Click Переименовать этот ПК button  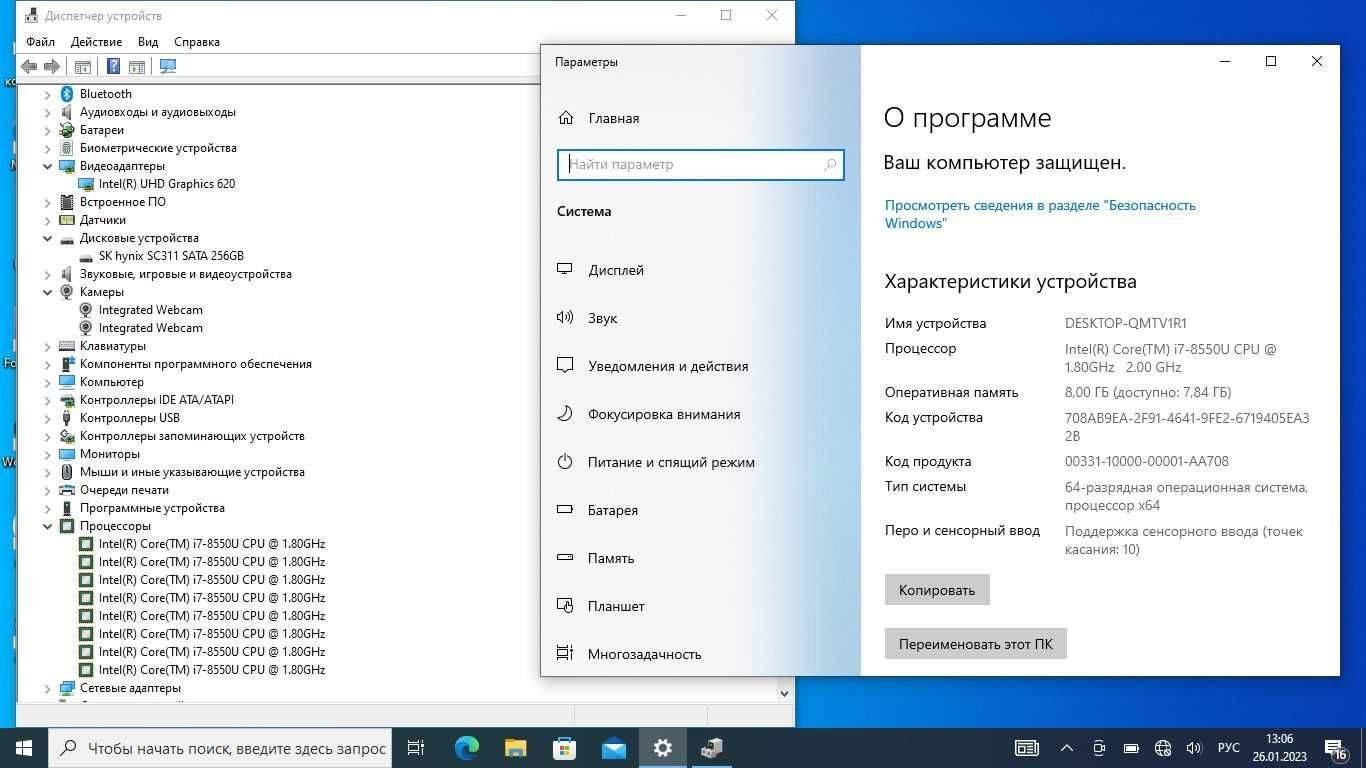(976, 644)
